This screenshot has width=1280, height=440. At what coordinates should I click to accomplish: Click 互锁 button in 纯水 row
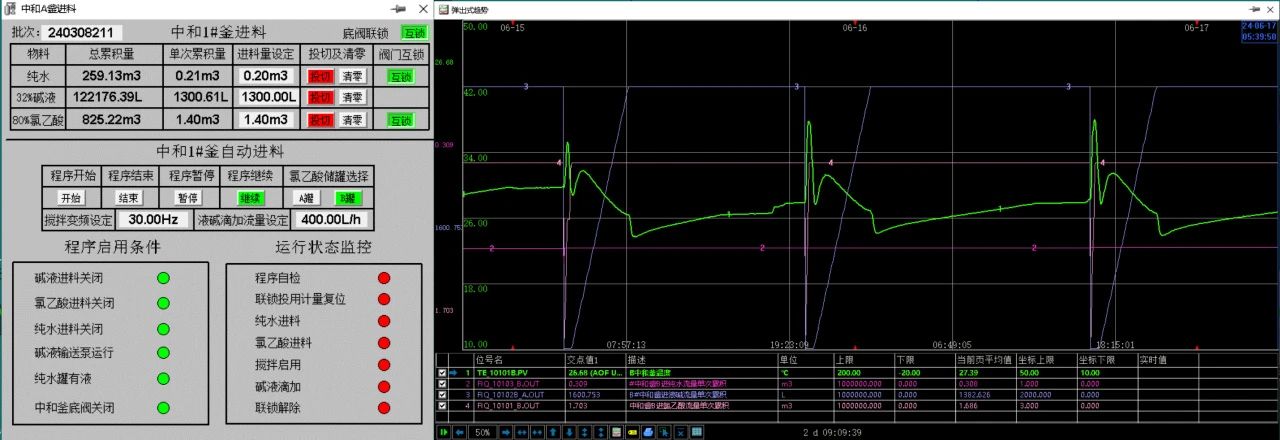click(400, 76)
